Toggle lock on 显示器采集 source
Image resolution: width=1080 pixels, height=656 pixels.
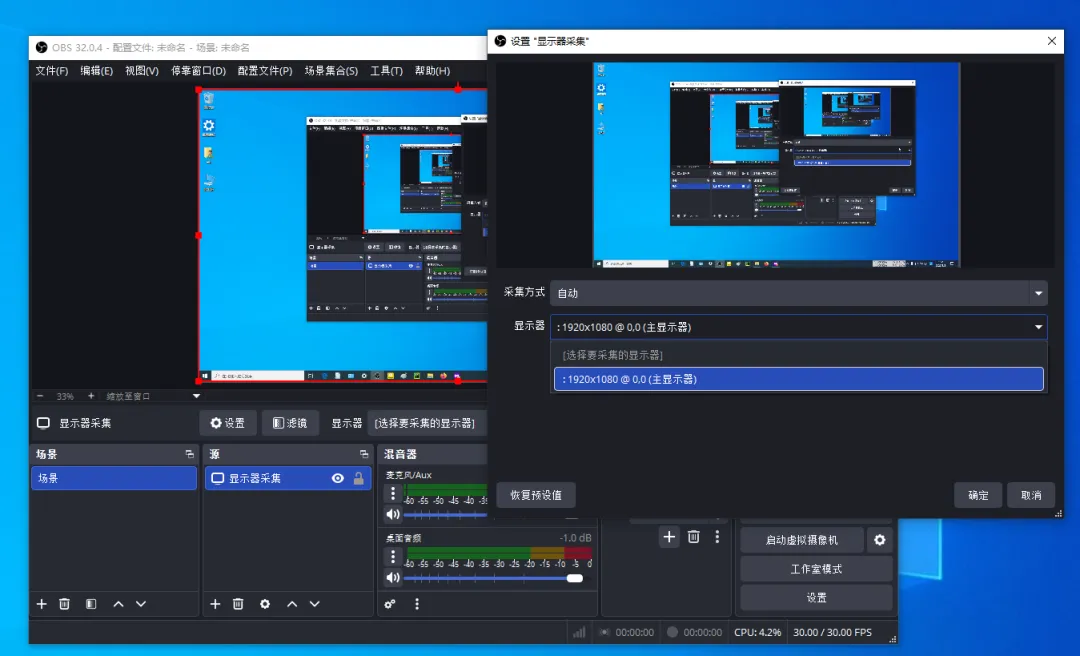click(x=358, y=478)
